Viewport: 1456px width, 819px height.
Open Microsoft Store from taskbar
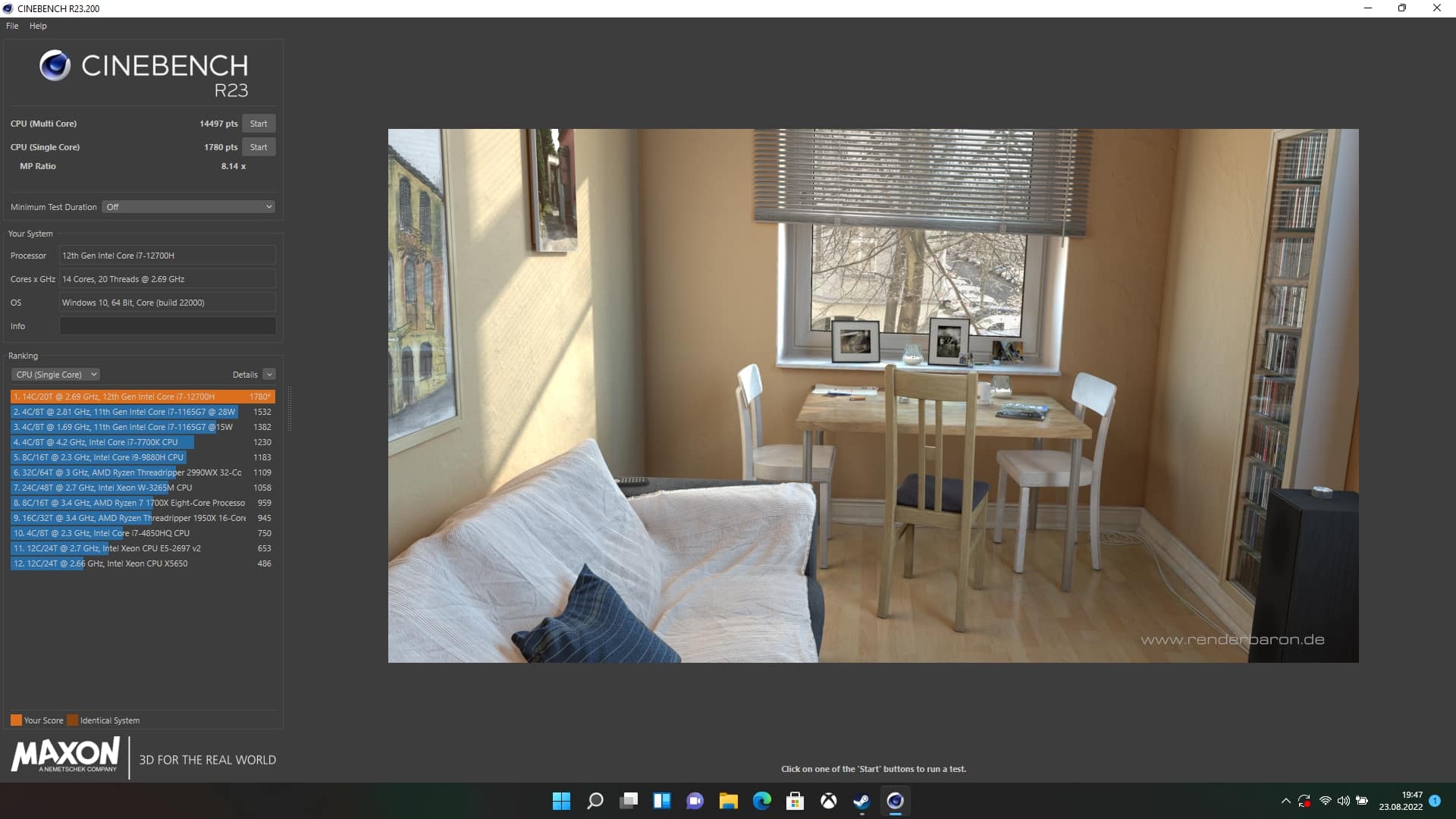tap(795, 801)
